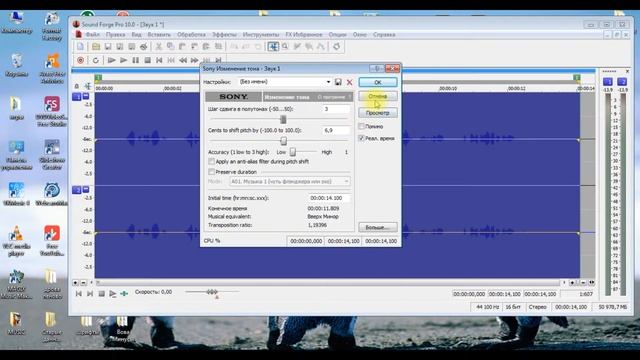This screenshot has height=360, width=640.
Task: Click channel 2 button in the level meters panel
Action: (x=622, y=82)
